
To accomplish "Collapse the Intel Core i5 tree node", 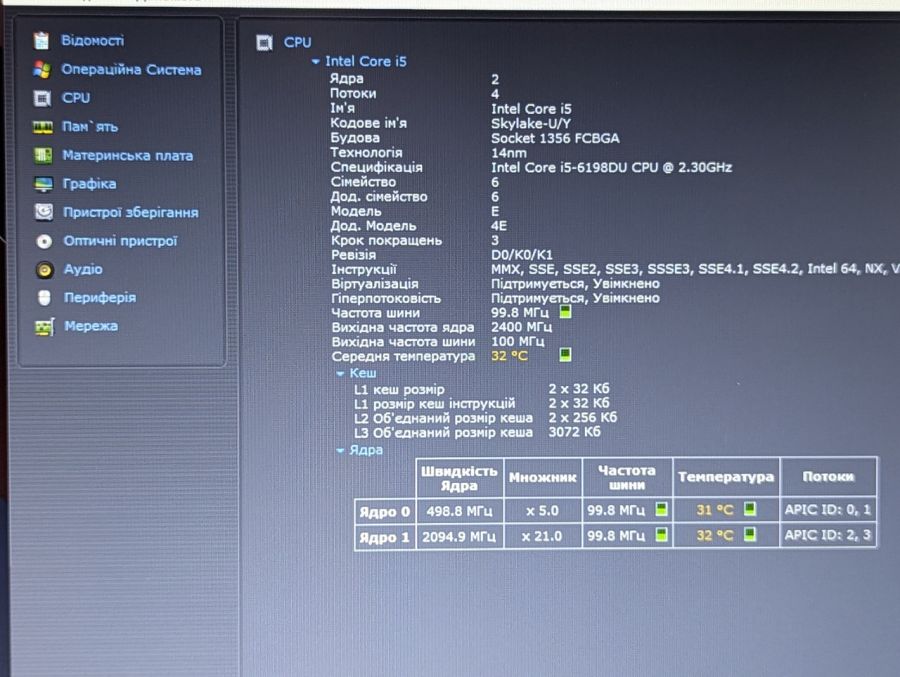I will pos(315,61).
